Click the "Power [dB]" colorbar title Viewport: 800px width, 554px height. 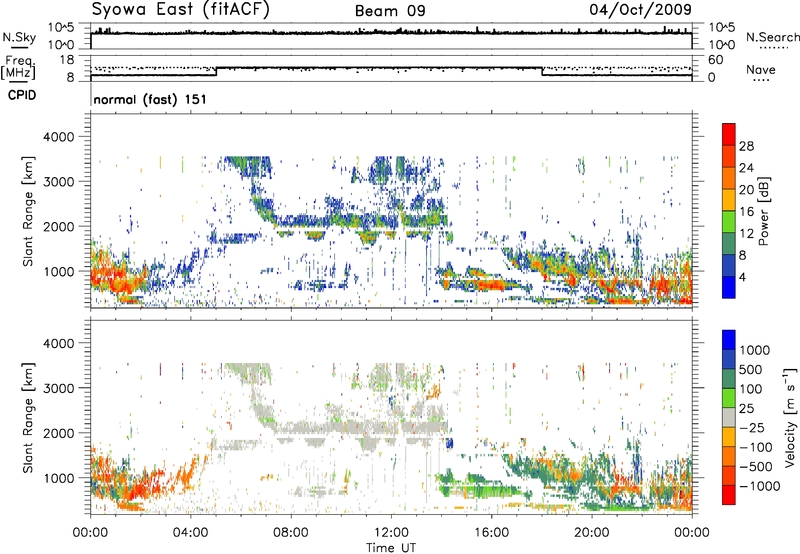tap(763, 211)
